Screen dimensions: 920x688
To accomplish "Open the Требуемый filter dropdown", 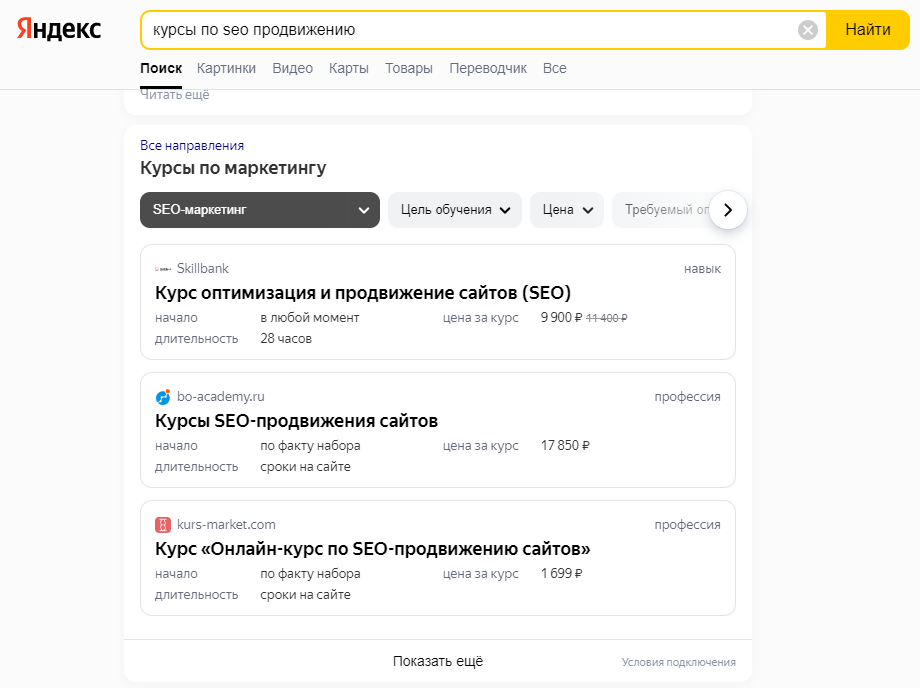I will click(661, 210).
